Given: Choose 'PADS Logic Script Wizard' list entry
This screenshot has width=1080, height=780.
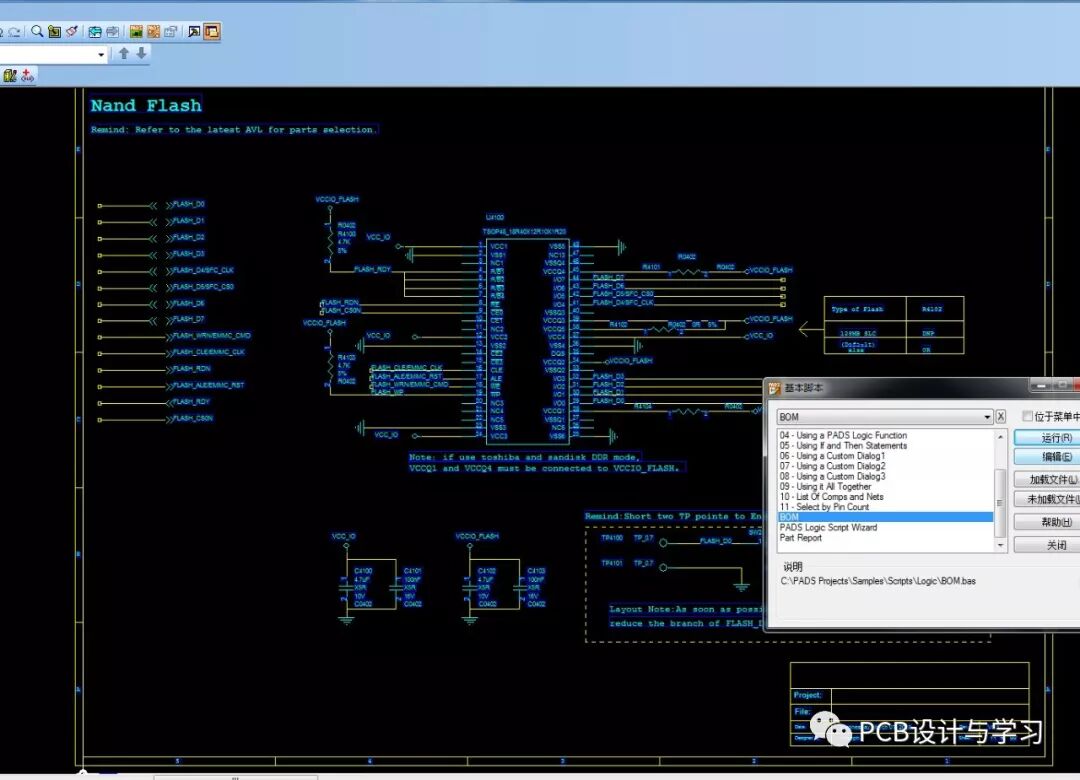Looking at the screenshot, I should click(x=828, y=527).
